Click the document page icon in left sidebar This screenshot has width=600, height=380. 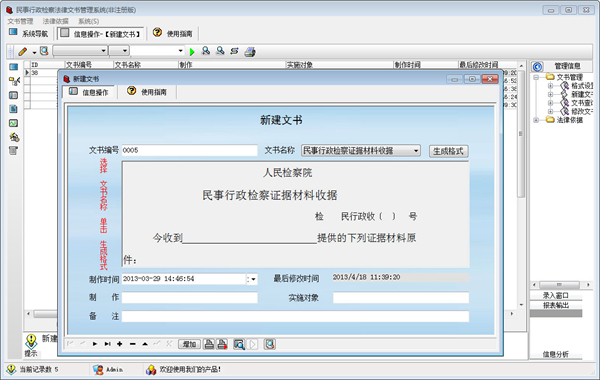[x=13, y=109]
